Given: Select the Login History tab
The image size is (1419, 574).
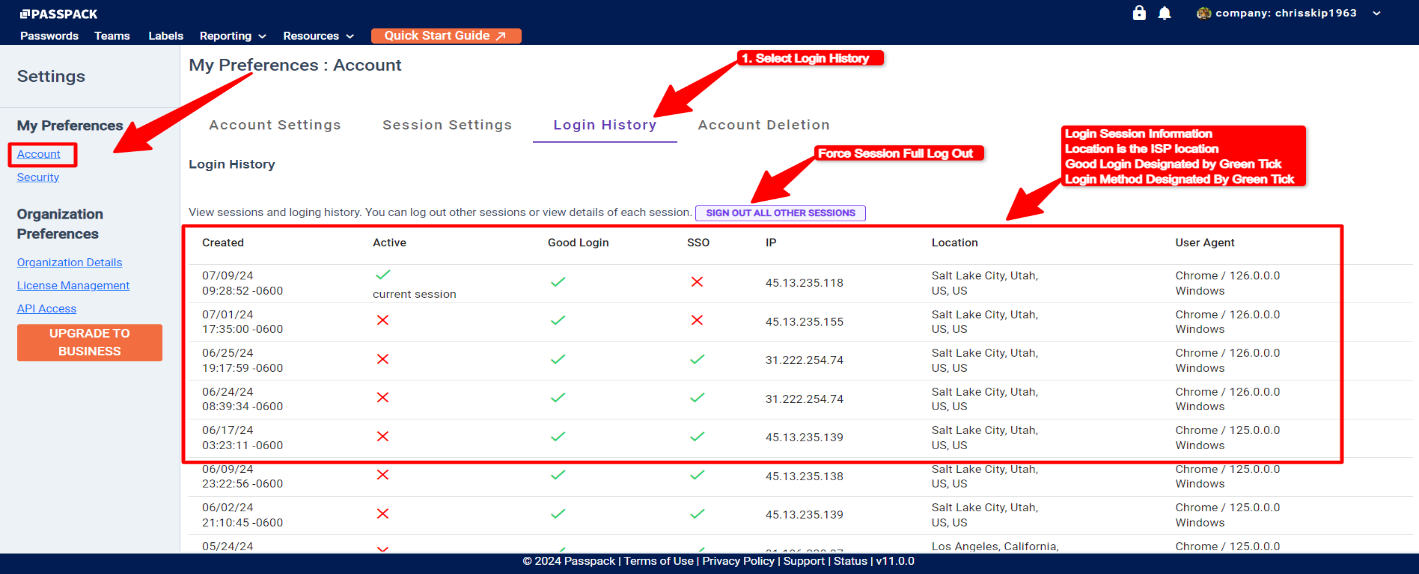Looking at the screenshot, I should (605, 125).
